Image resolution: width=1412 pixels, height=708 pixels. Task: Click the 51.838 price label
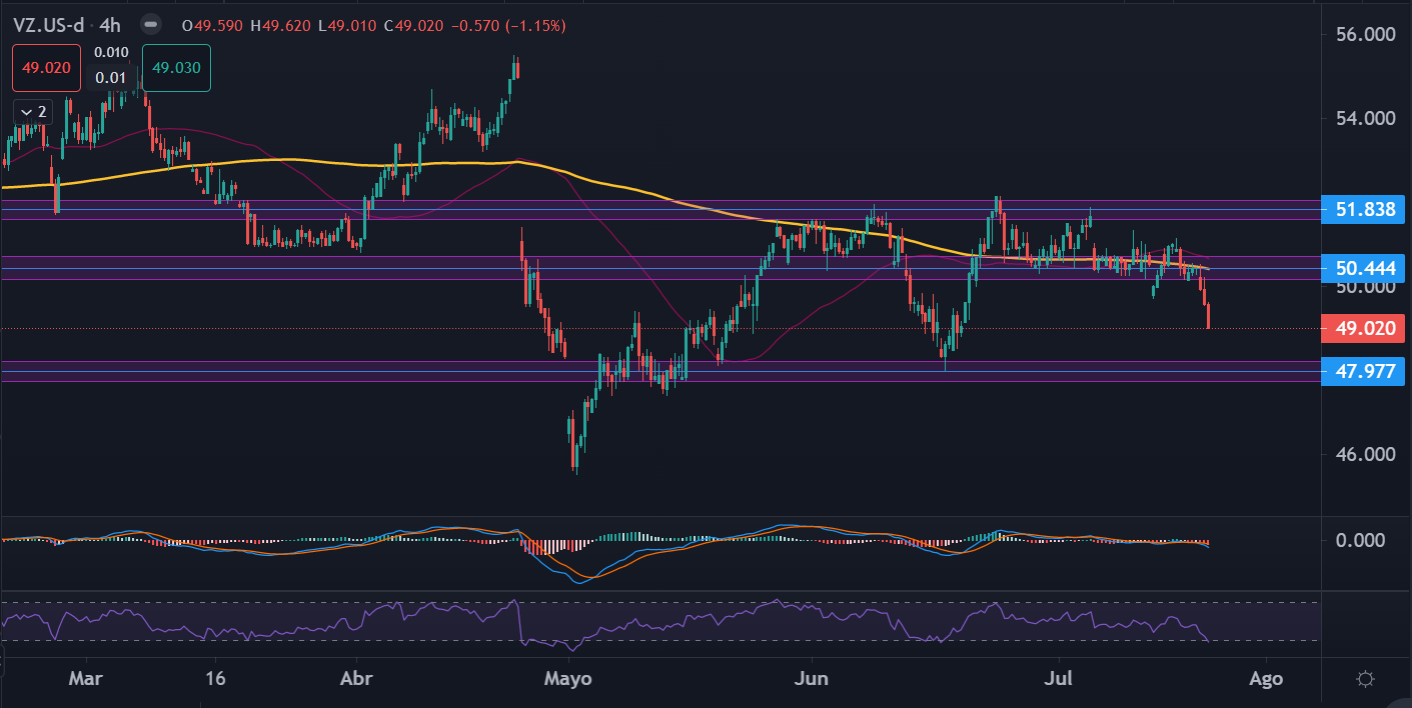1364,209
